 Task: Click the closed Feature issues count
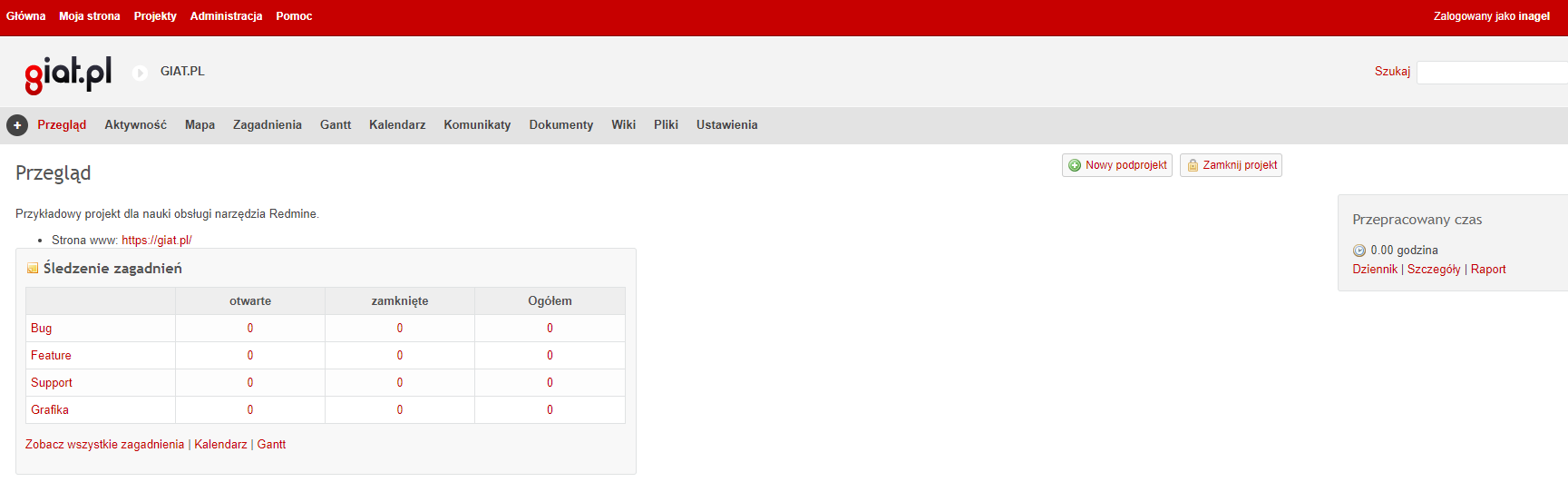pos(400,356)
